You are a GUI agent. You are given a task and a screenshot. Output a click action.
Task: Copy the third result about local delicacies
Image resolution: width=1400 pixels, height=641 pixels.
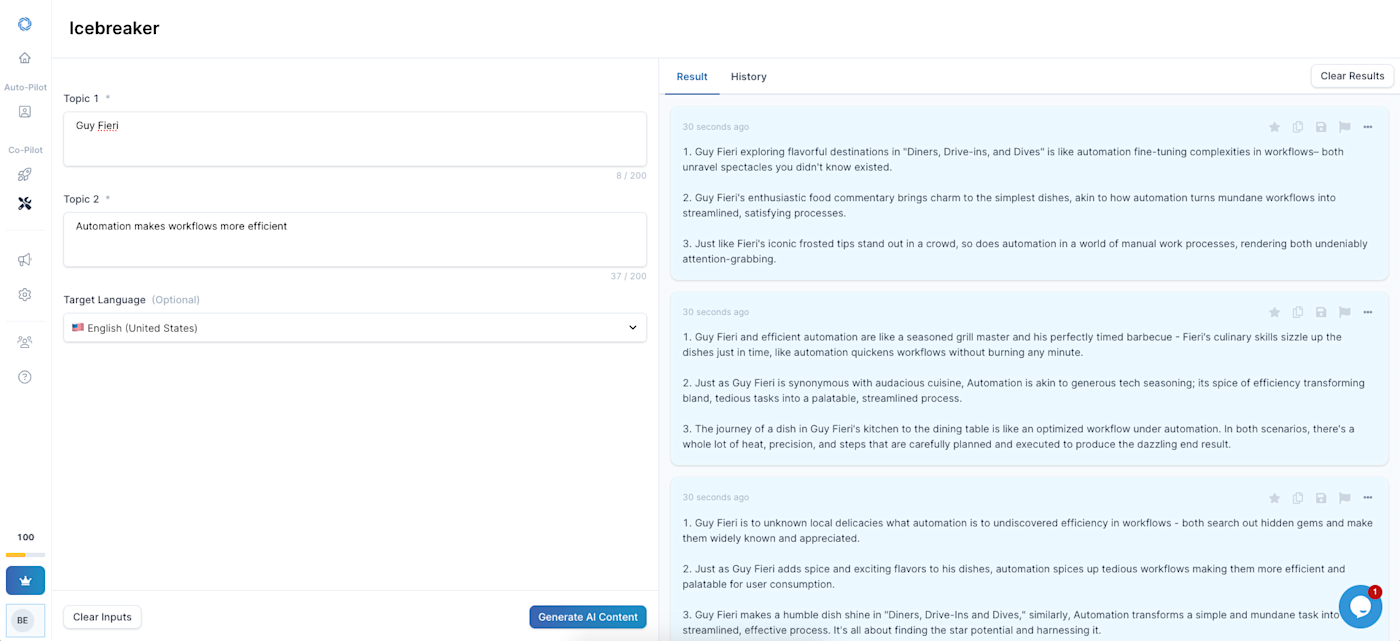(x=1298, y=498)
